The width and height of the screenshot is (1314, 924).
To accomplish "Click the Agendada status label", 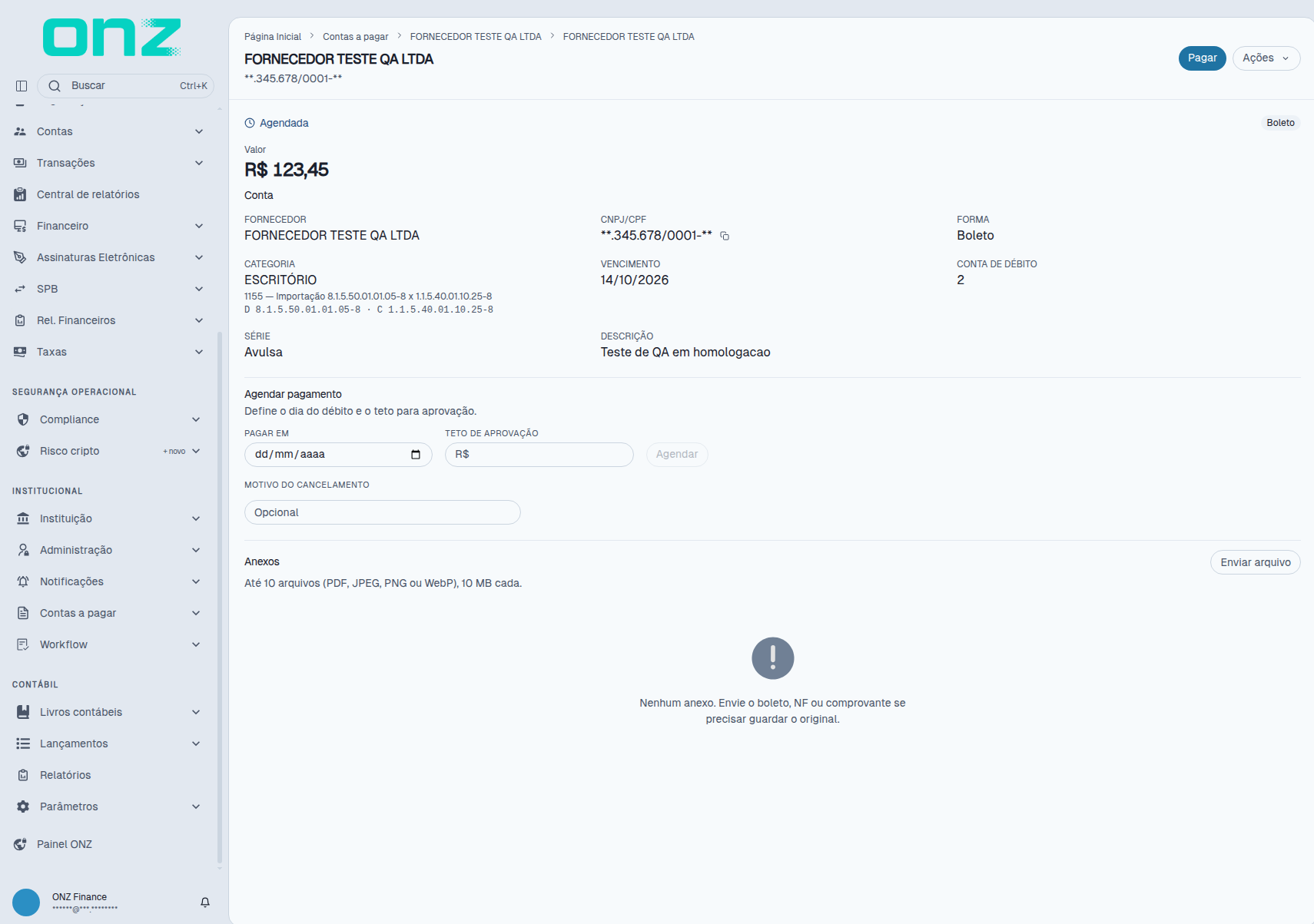I will coord(277,123).
